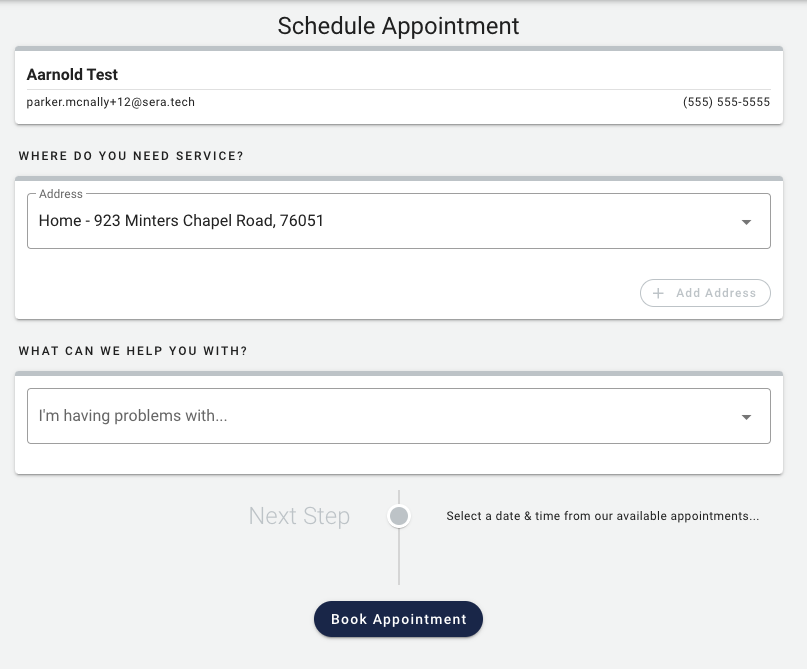The image size is (807, 669).
Task: Expand the Address dropdown arrow
Action: point(746,222)
